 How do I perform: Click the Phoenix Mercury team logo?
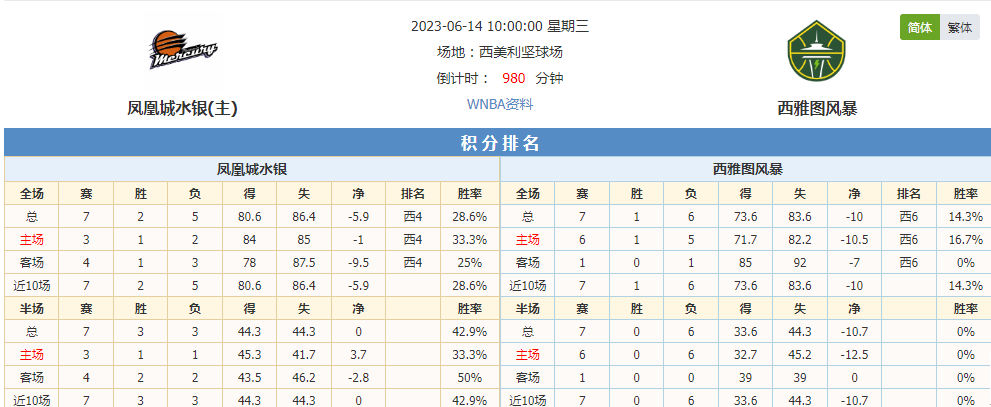[183, 50]
